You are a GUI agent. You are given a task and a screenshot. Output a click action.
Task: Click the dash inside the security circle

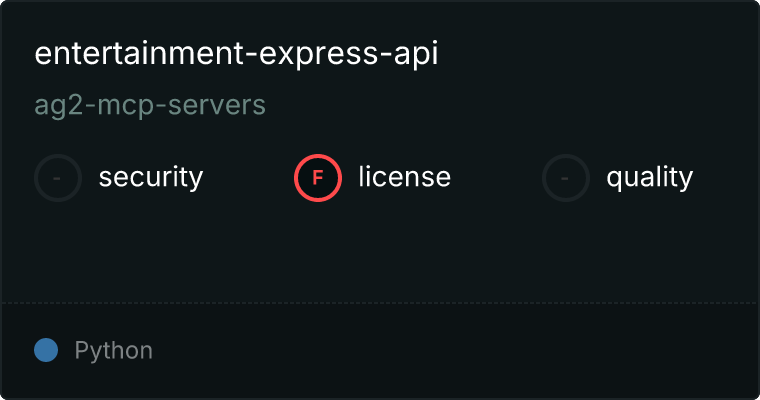click(x=58, y=178)
